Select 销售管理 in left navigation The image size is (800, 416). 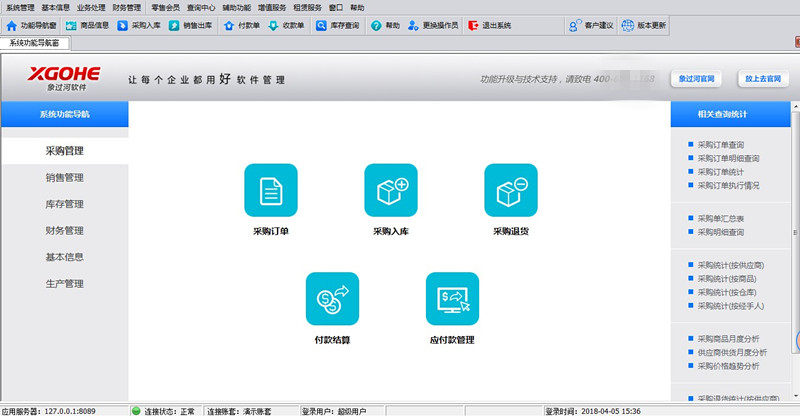click(64, 178)
